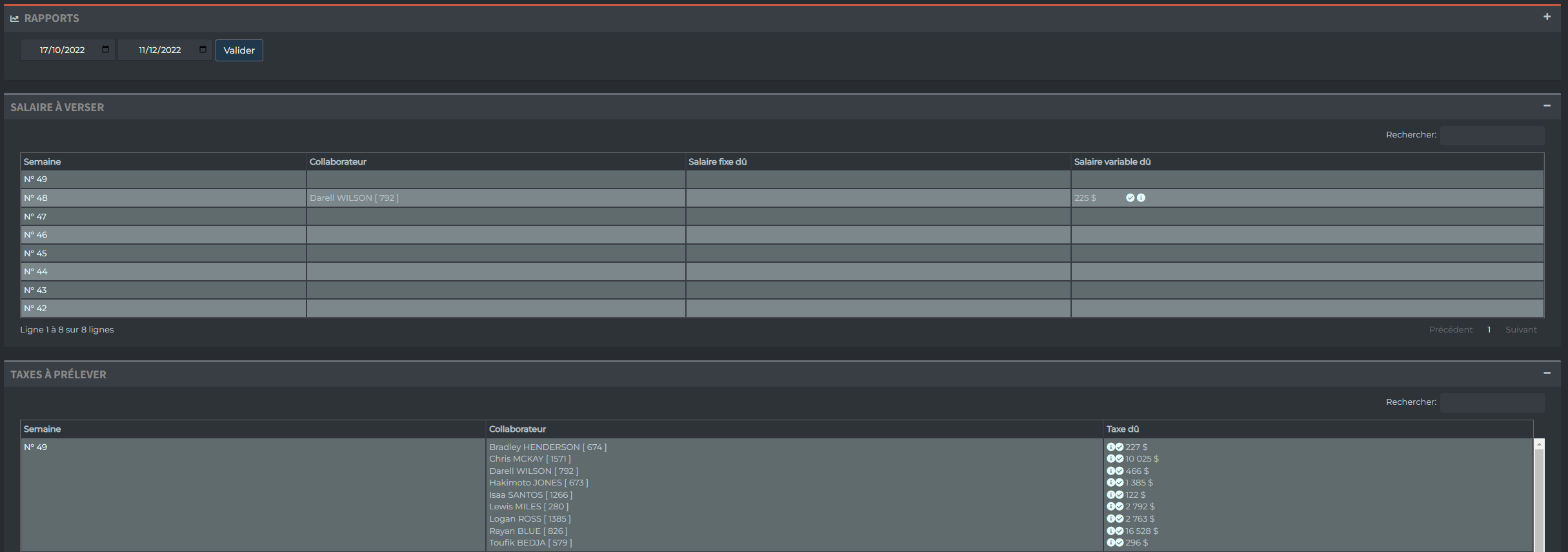Select Rayan BLUE [ 826 ] in taxes list
This screenshot has width=1568, height=552.
coord(528,531)
